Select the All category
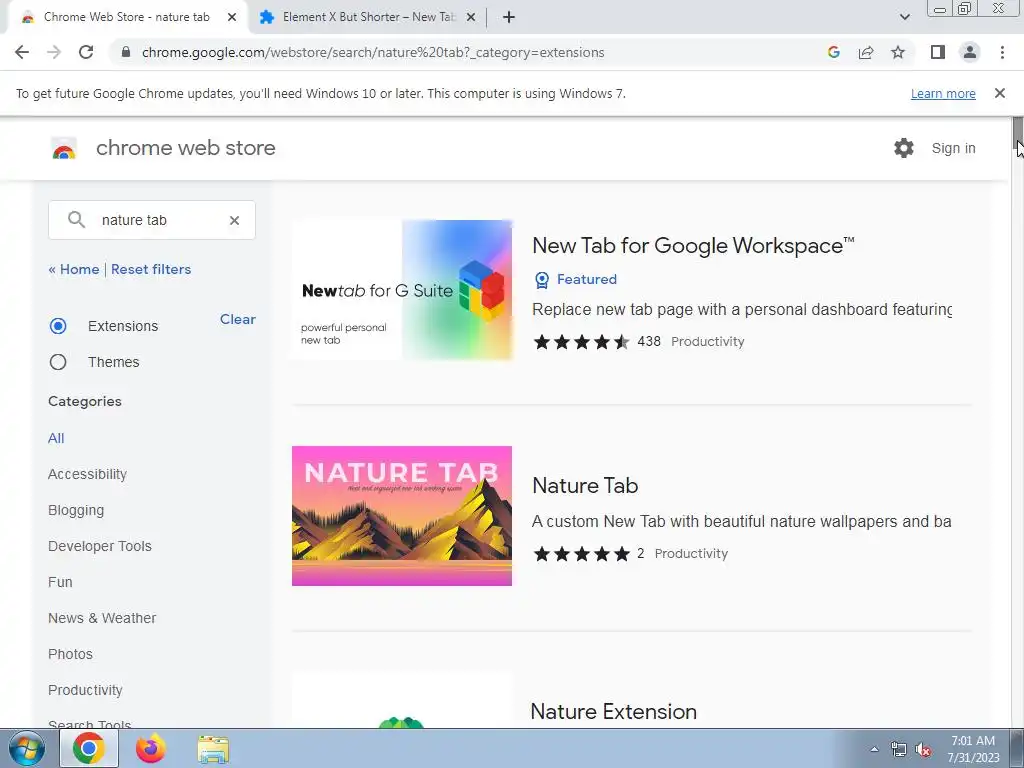This screenshot has width=1024, height=768. click(x=56, y=438)
